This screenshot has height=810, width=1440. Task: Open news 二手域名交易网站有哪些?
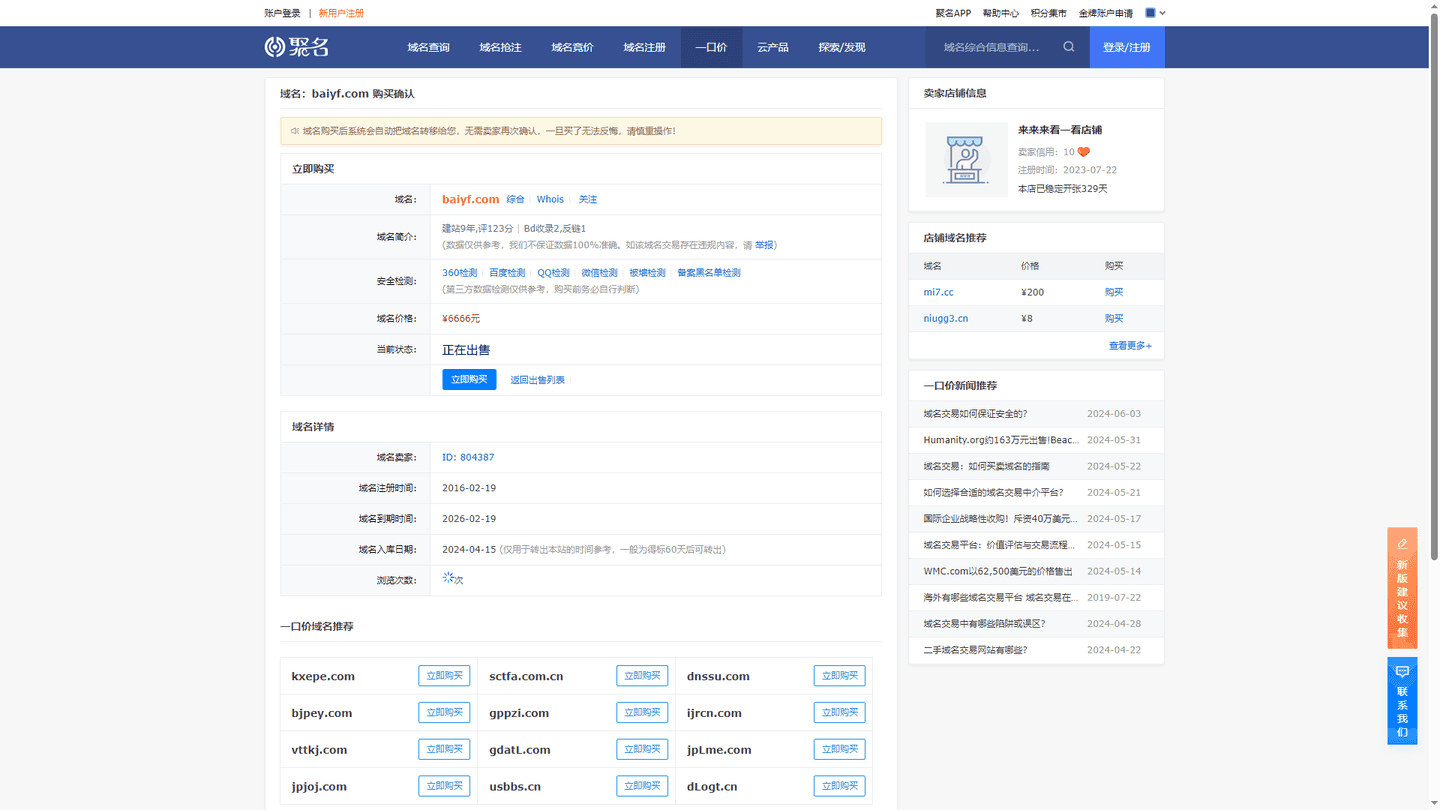click(975, 650)
